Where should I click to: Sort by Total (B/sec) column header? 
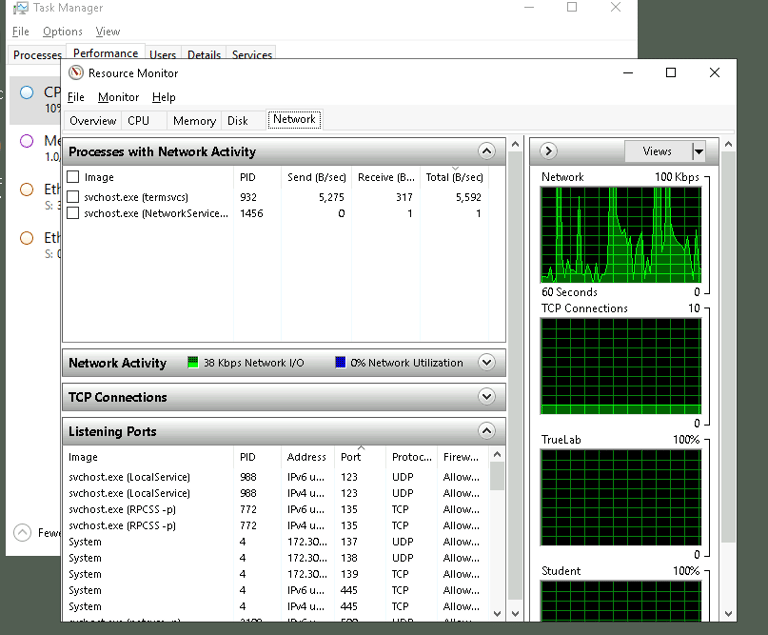pyautogui.click(x=455, y=177)
